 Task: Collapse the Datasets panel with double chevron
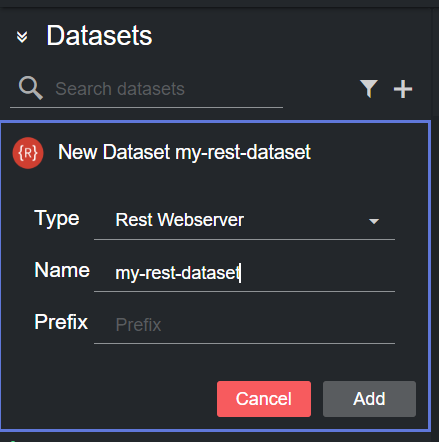coord(22,37)
